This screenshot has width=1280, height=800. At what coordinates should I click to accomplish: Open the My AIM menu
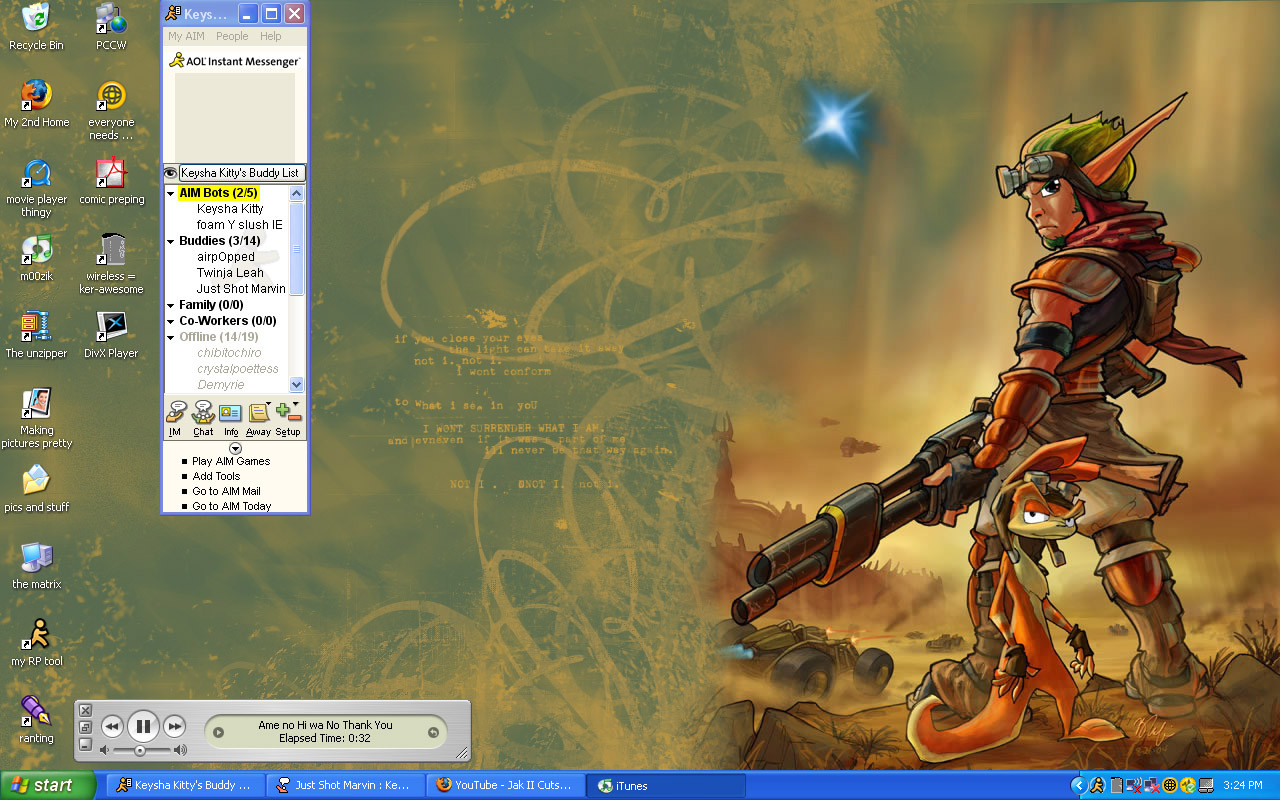(186, 36)
